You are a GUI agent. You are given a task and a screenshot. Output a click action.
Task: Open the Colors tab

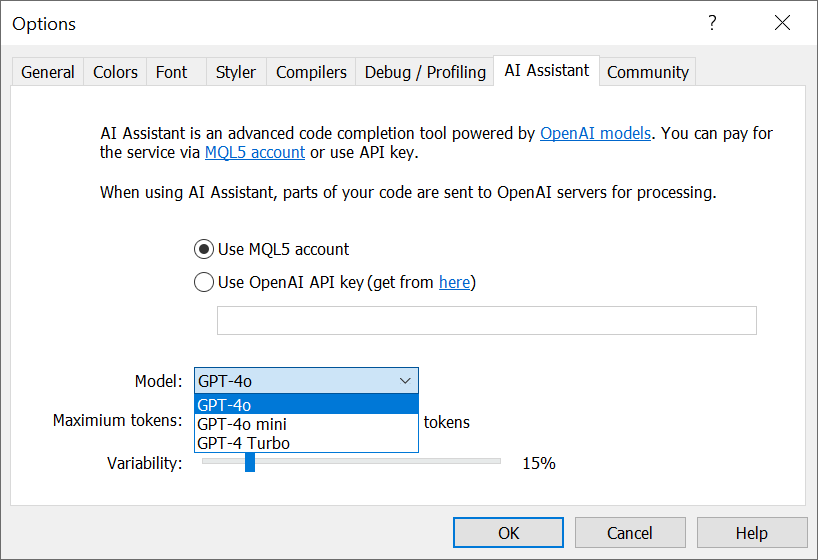tap(115, 72)
